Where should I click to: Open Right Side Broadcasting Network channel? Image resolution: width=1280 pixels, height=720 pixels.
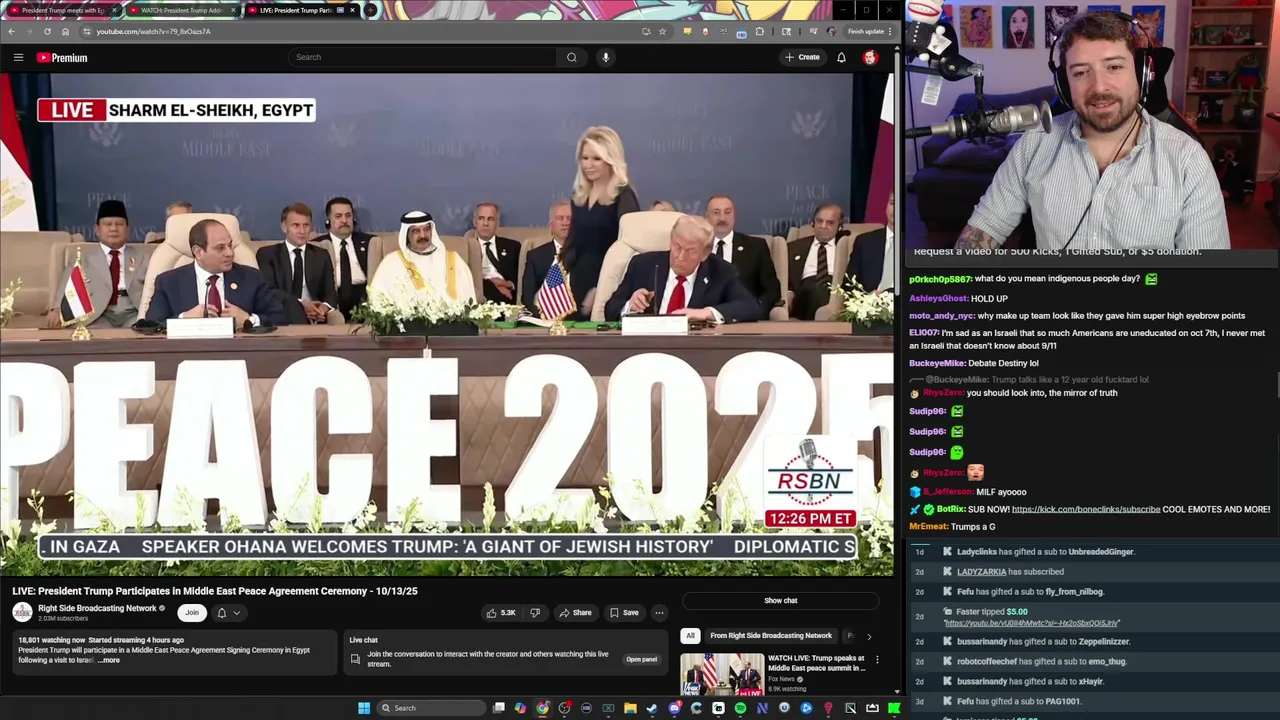pos(97,608)
